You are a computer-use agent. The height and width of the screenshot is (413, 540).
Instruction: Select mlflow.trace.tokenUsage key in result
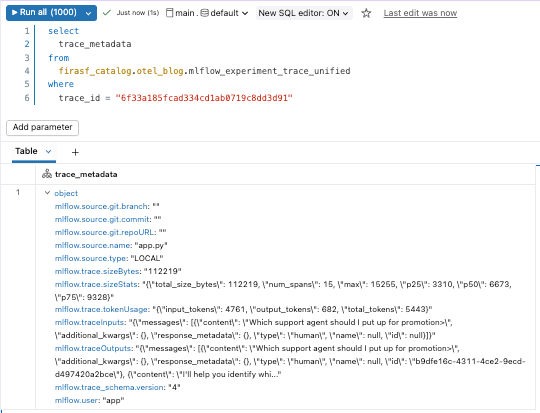coord(102,309)
